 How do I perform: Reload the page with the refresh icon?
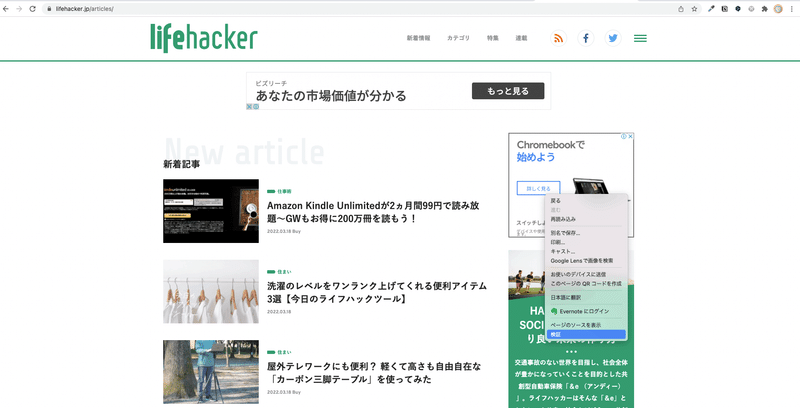(33, 9)
